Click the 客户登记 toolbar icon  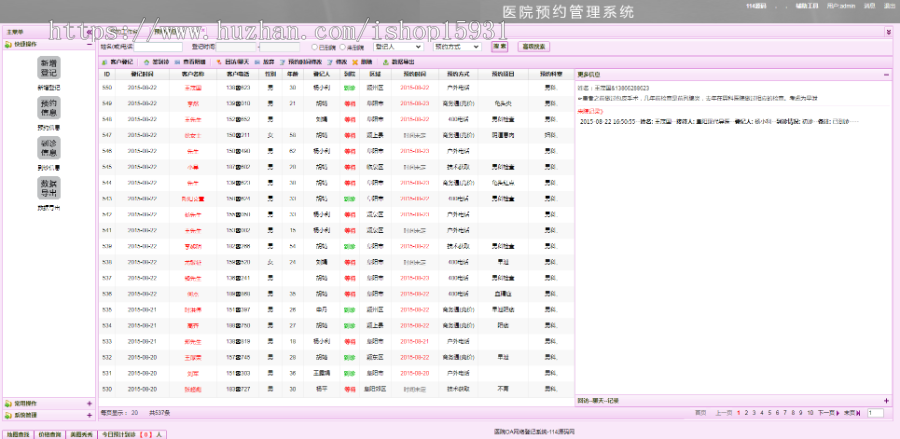pos(104,62)
